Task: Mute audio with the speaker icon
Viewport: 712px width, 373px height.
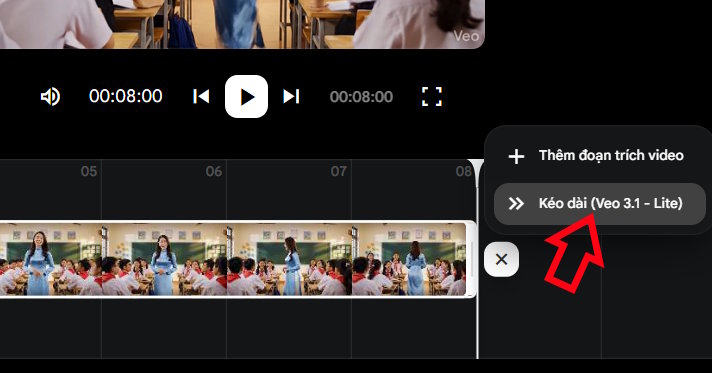Action: 50,96
